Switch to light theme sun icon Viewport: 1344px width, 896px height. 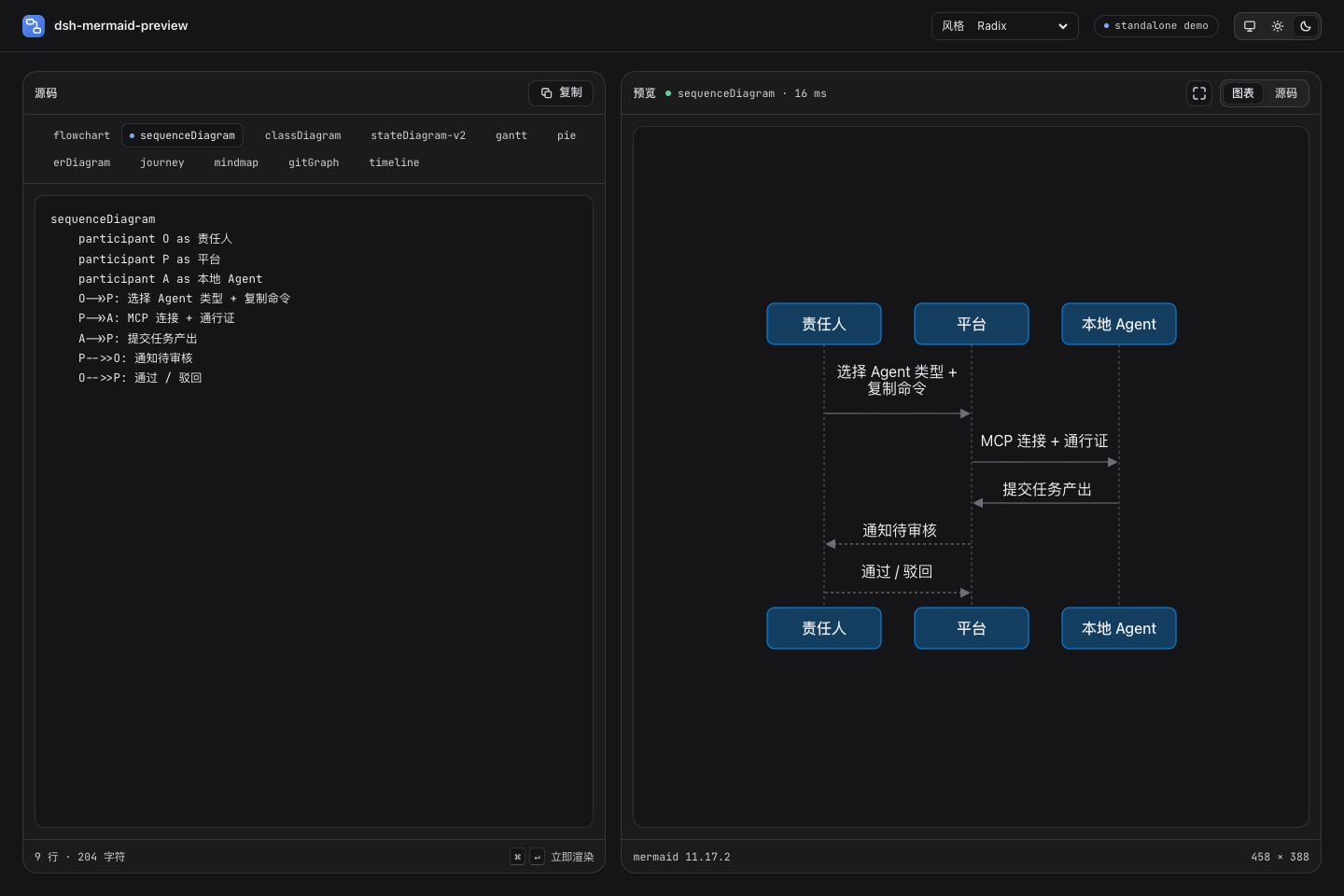(1278, 26)
